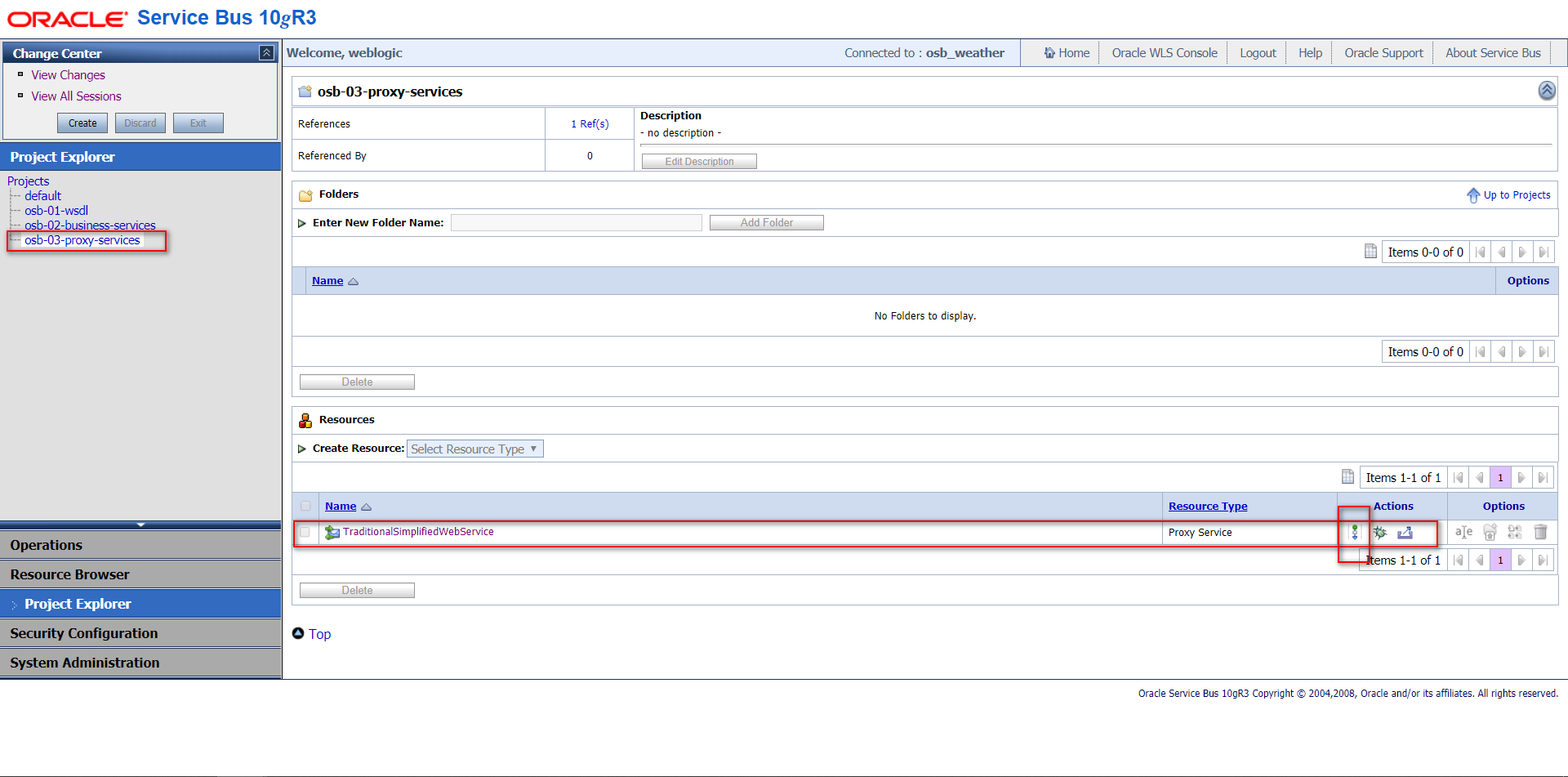Open table customizer icon above Folders table

click(x=1370, y=252)
